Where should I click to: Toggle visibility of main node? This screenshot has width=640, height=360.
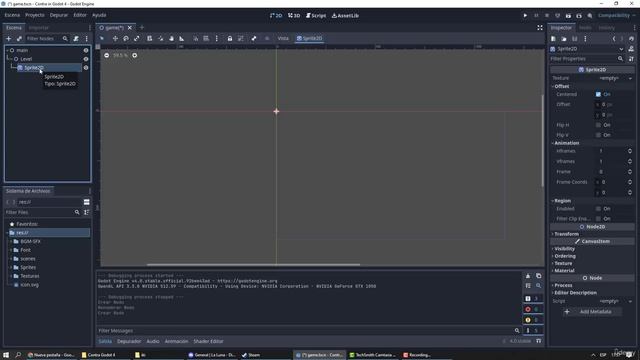click(x=86, y=50)
